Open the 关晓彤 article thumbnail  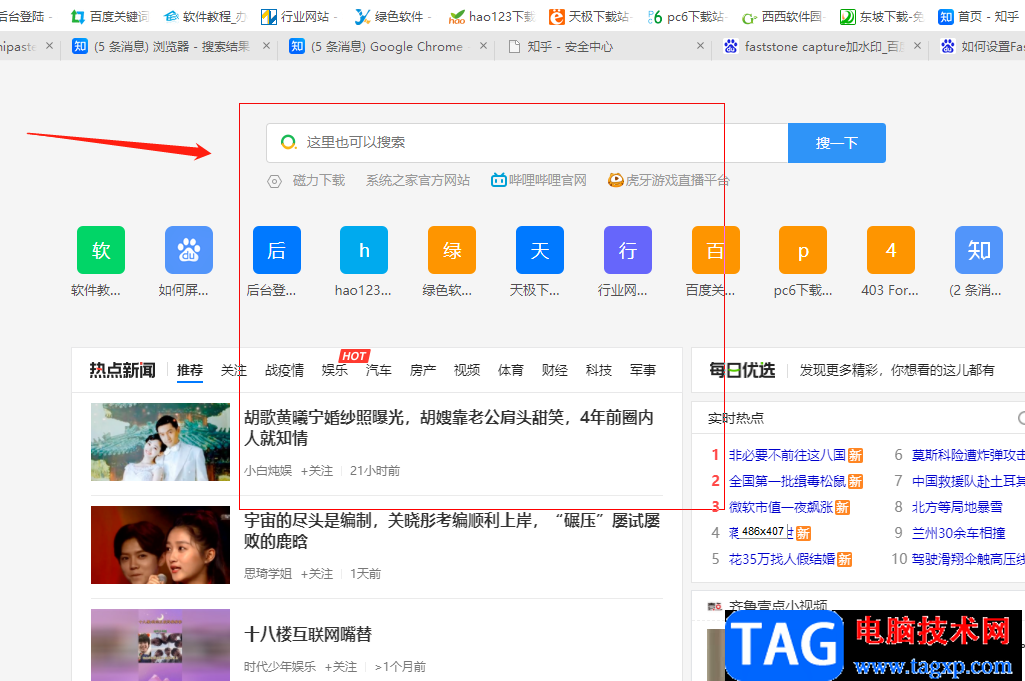[x=160, y=544]
